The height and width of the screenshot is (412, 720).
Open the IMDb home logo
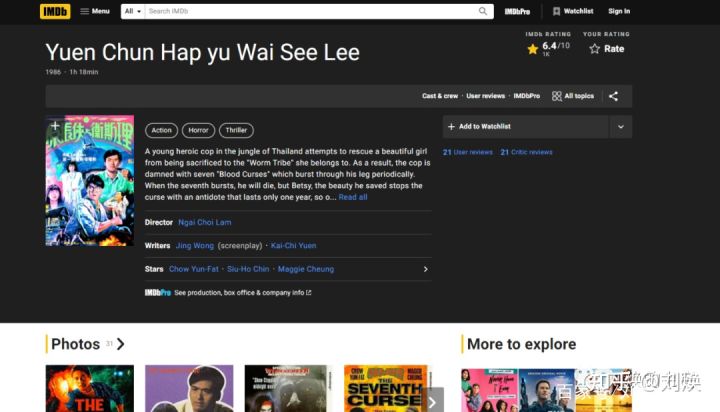click(x=55, y=11)
